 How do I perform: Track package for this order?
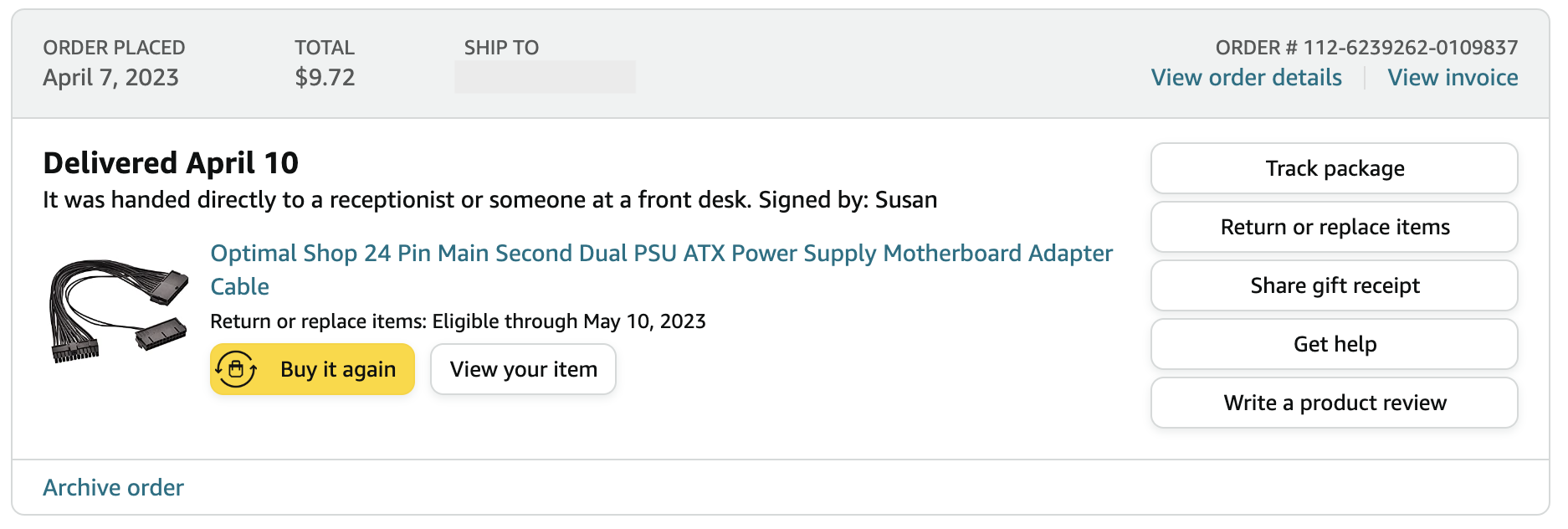click(x=1334, y=168)
